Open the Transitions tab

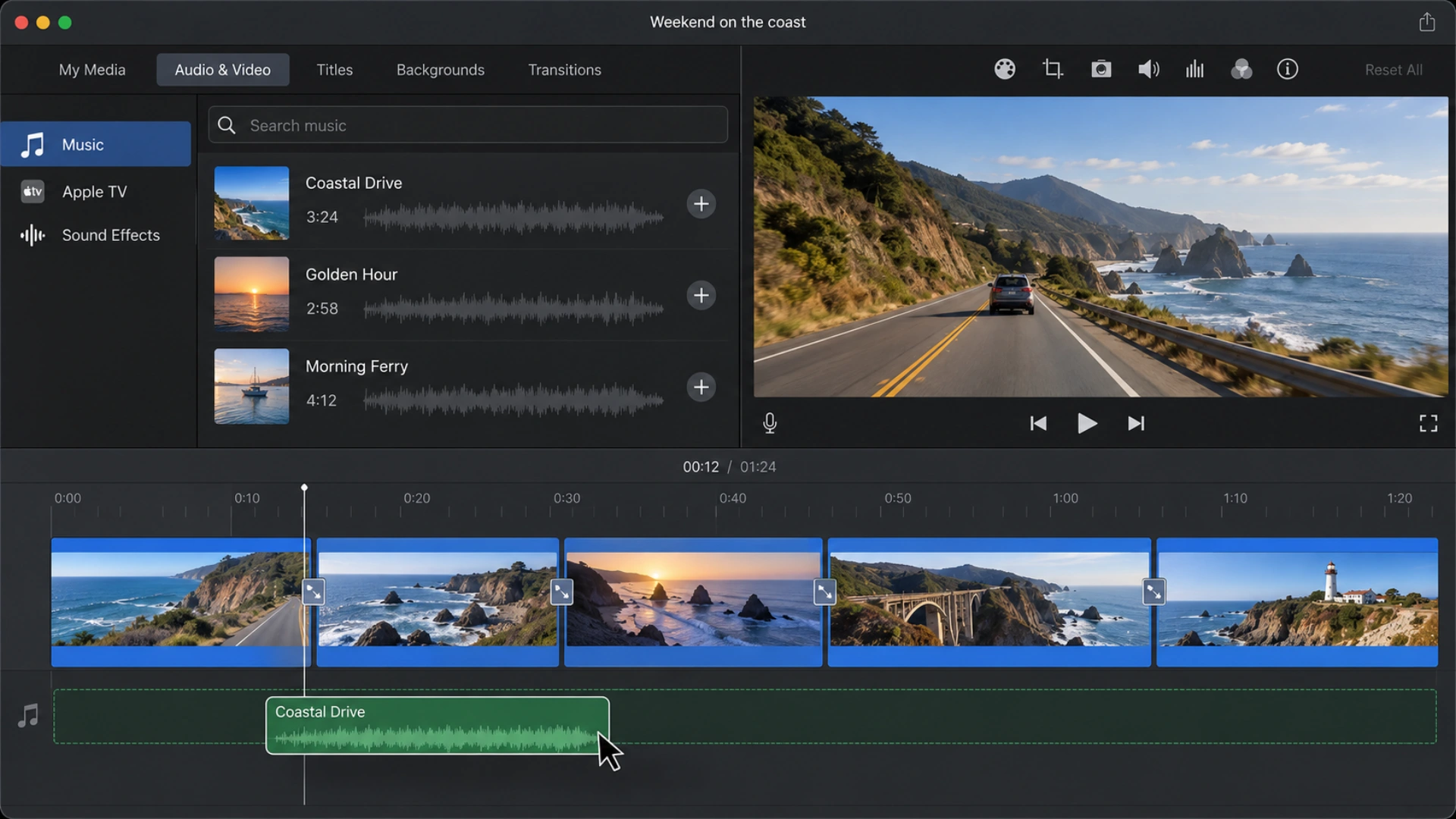(565, 70)
